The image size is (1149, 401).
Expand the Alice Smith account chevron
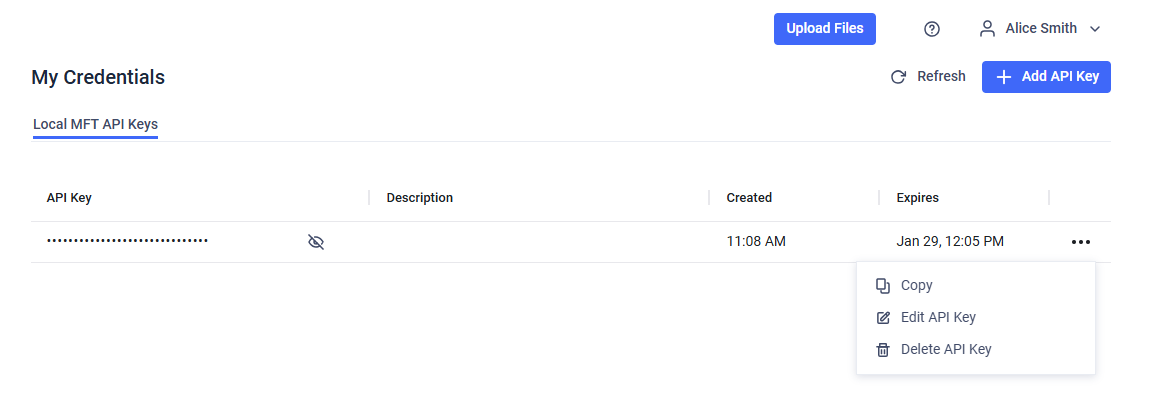[x=1095, y=29]
